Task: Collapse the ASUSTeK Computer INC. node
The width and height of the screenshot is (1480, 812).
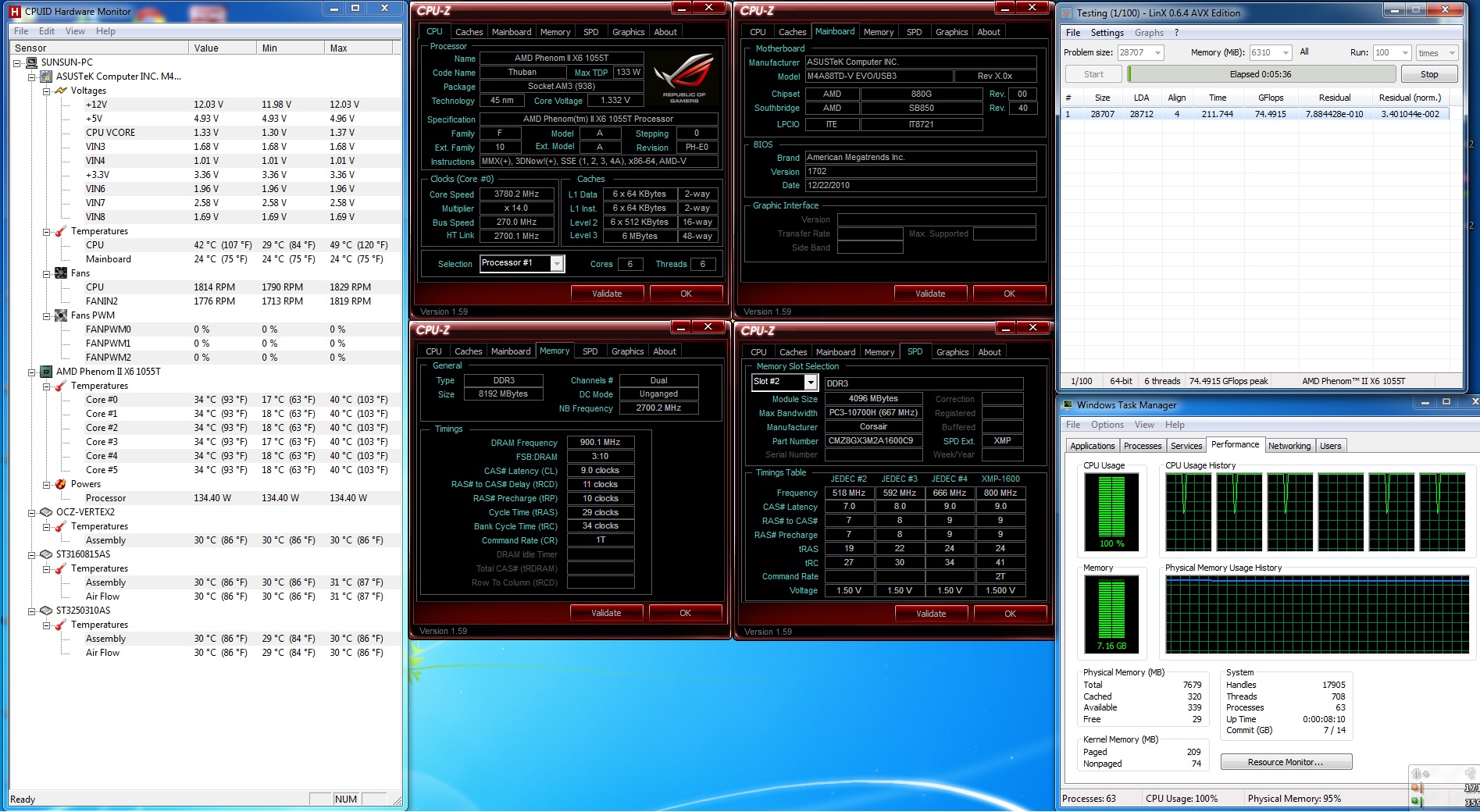Action: (32, 77)
